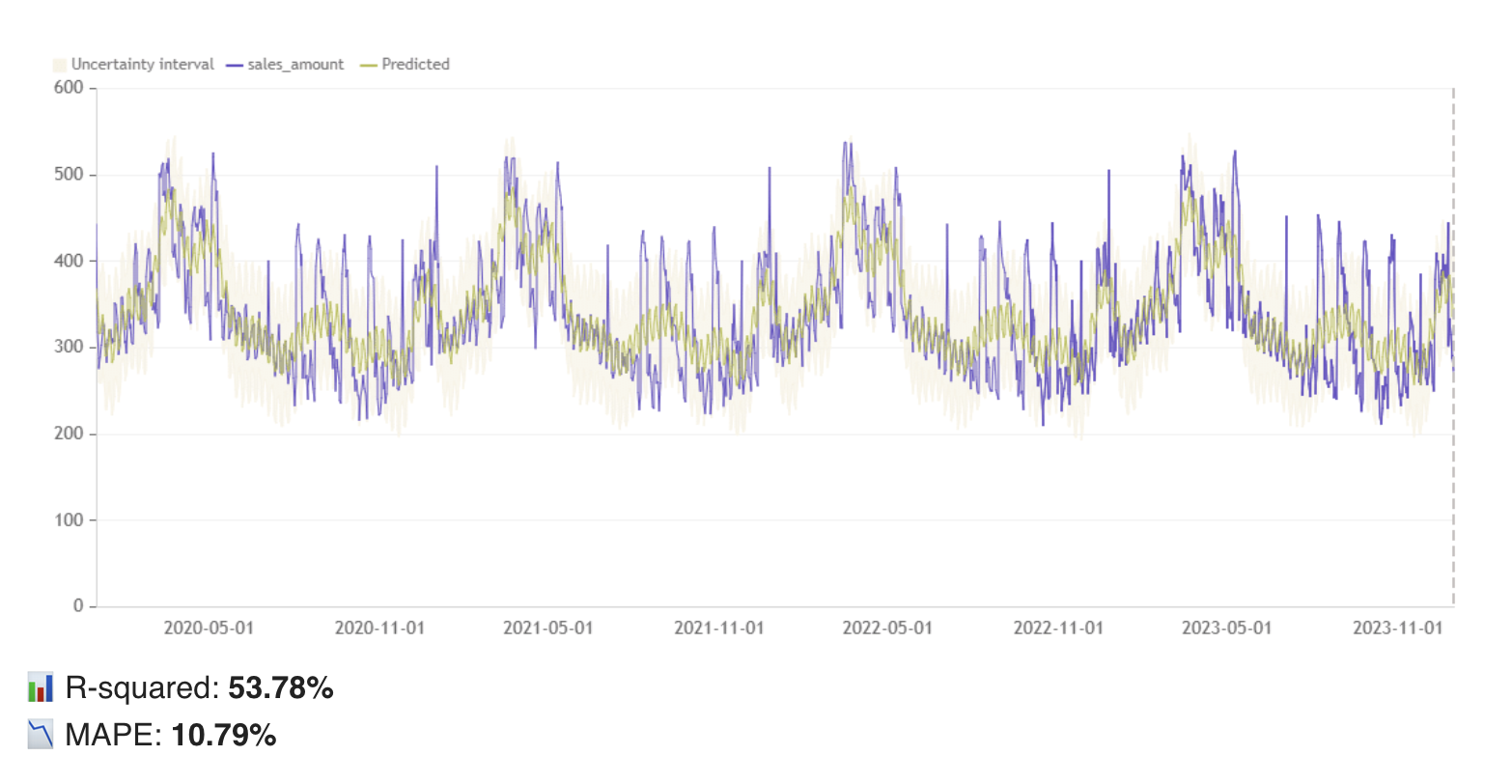Click the 2023-11-01 x-axis label
Image resolution: width=1512 pixels, height=784 pixels.
pos(1398,629)
